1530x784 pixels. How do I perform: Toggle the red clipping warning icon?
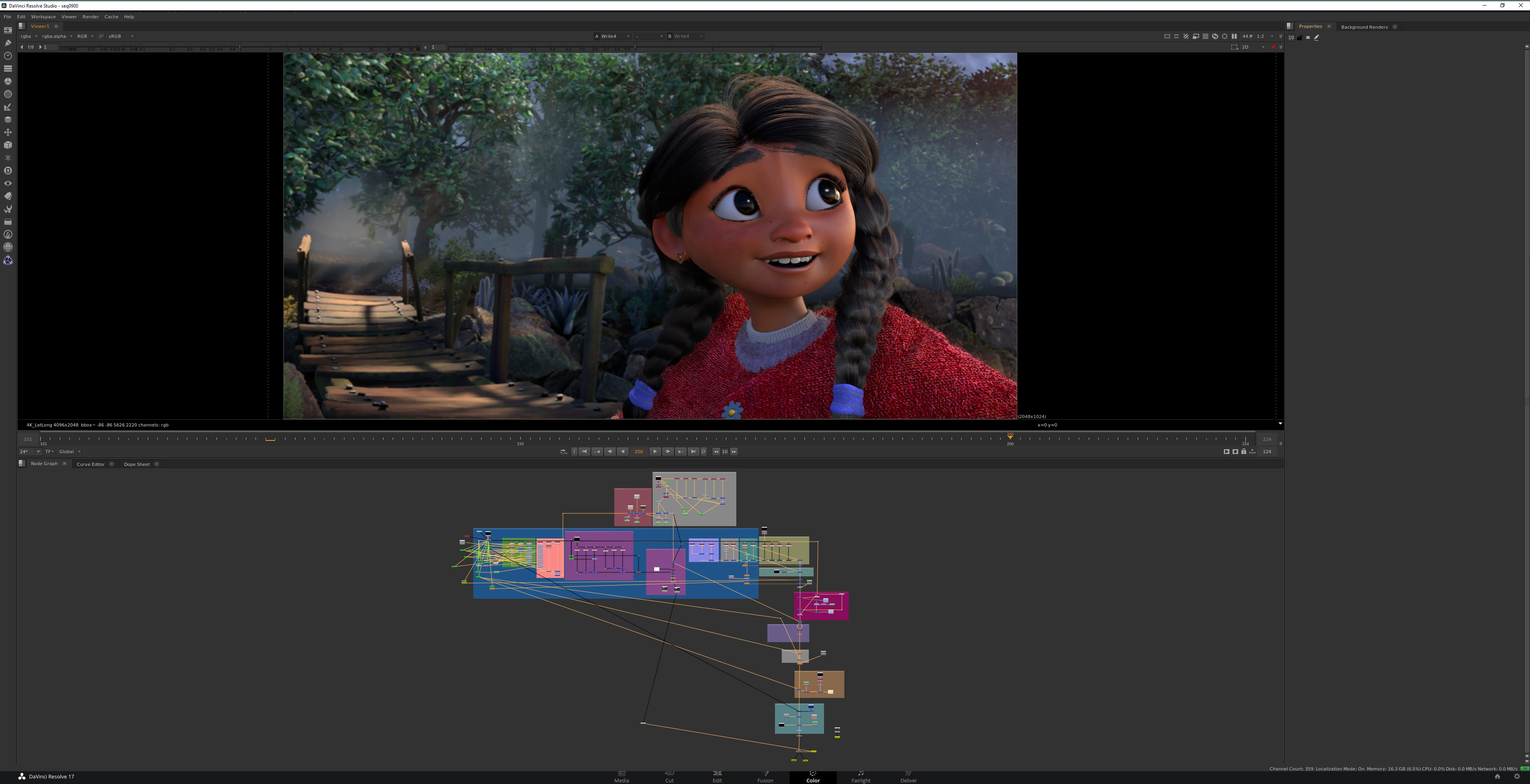point(1273,47)
